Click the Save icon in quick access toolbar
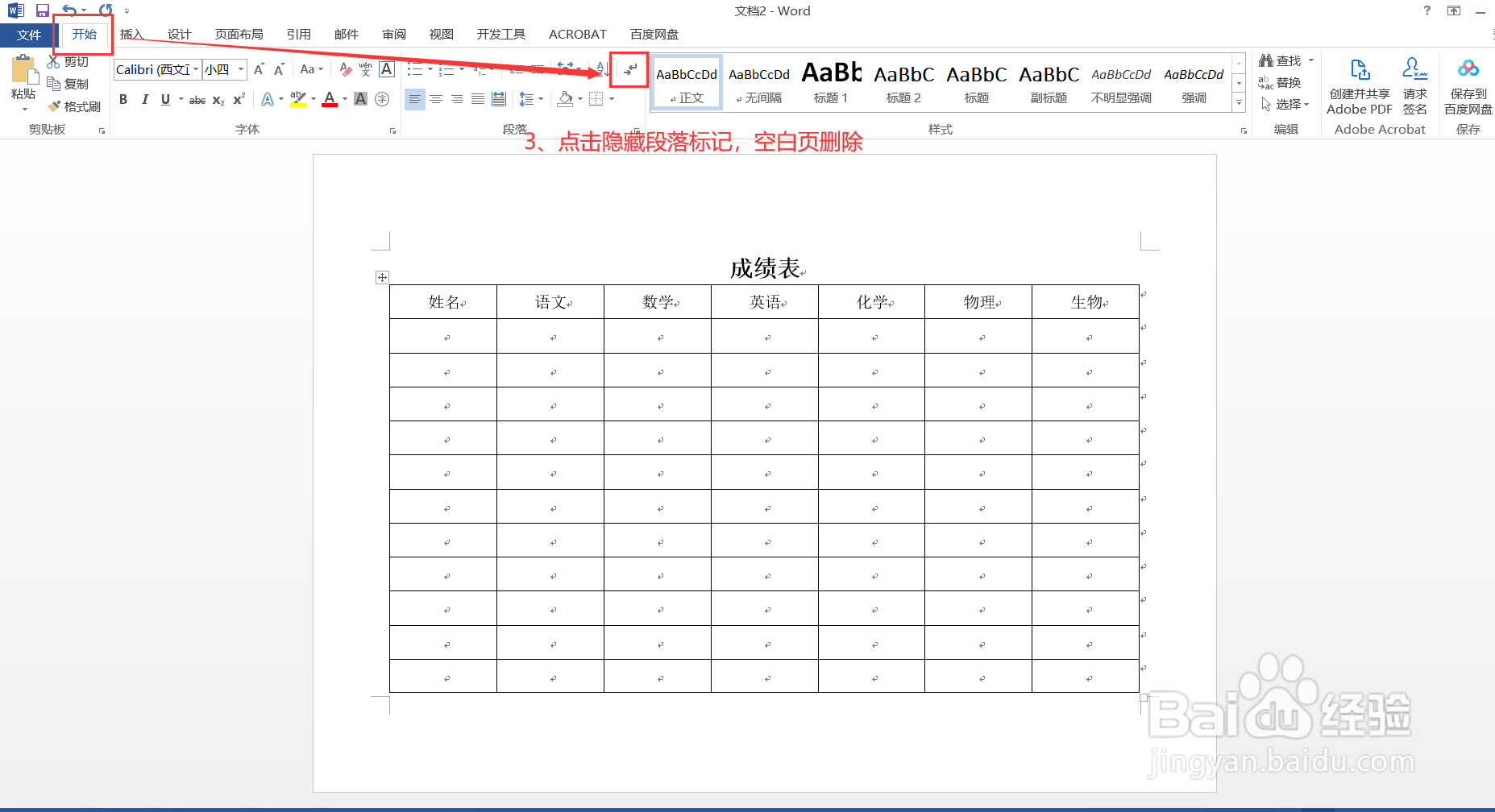 (43, 10)
